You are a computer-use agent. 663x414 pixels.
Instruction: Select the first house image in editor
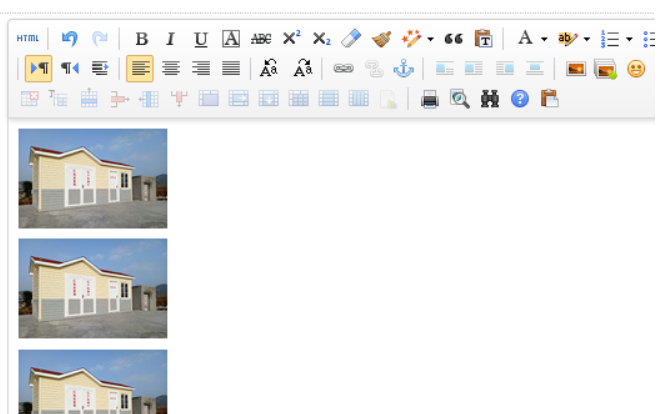(x=93, y=178)
